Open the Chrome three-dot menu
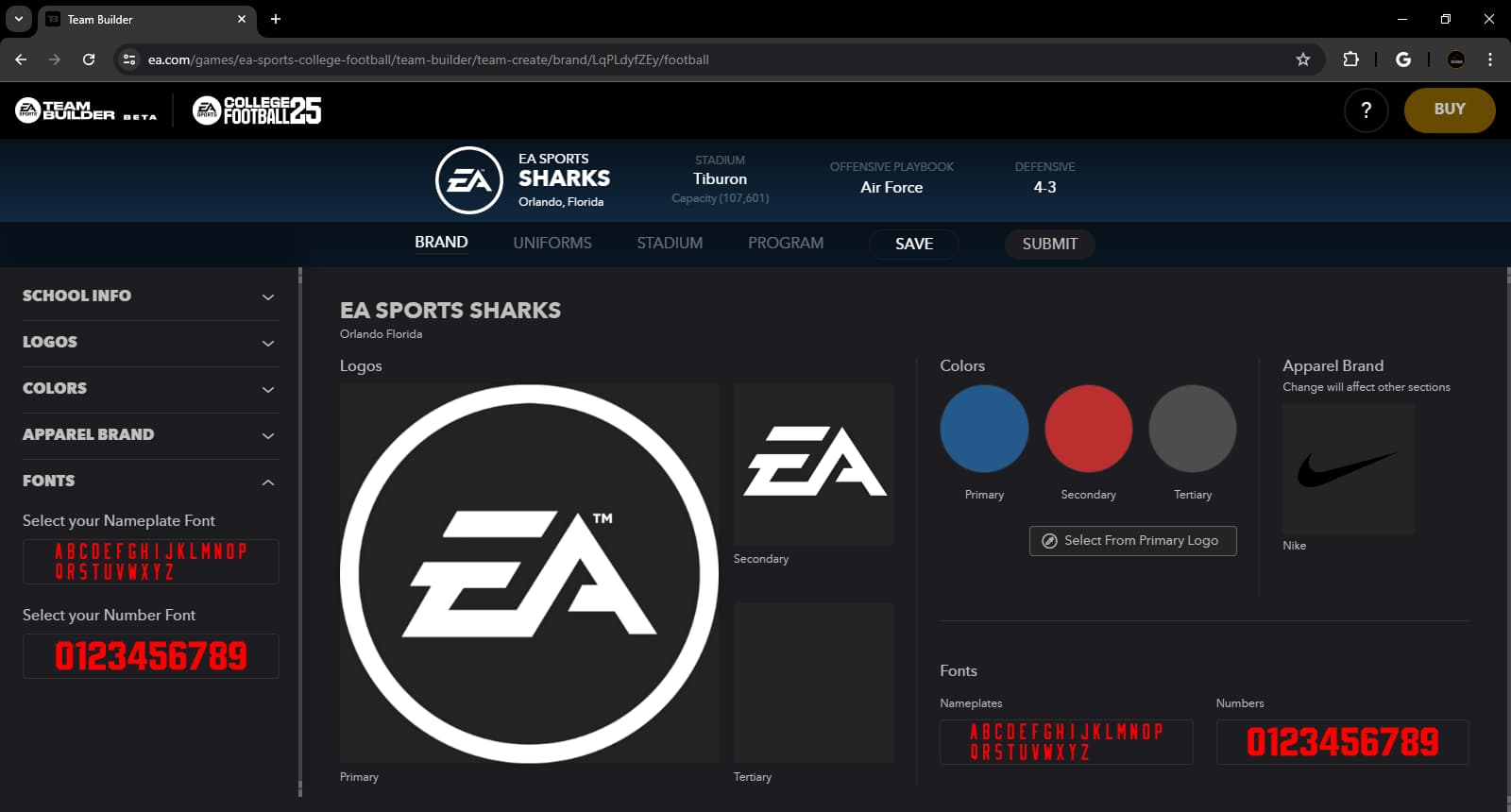 click(x=1490, y=59)
